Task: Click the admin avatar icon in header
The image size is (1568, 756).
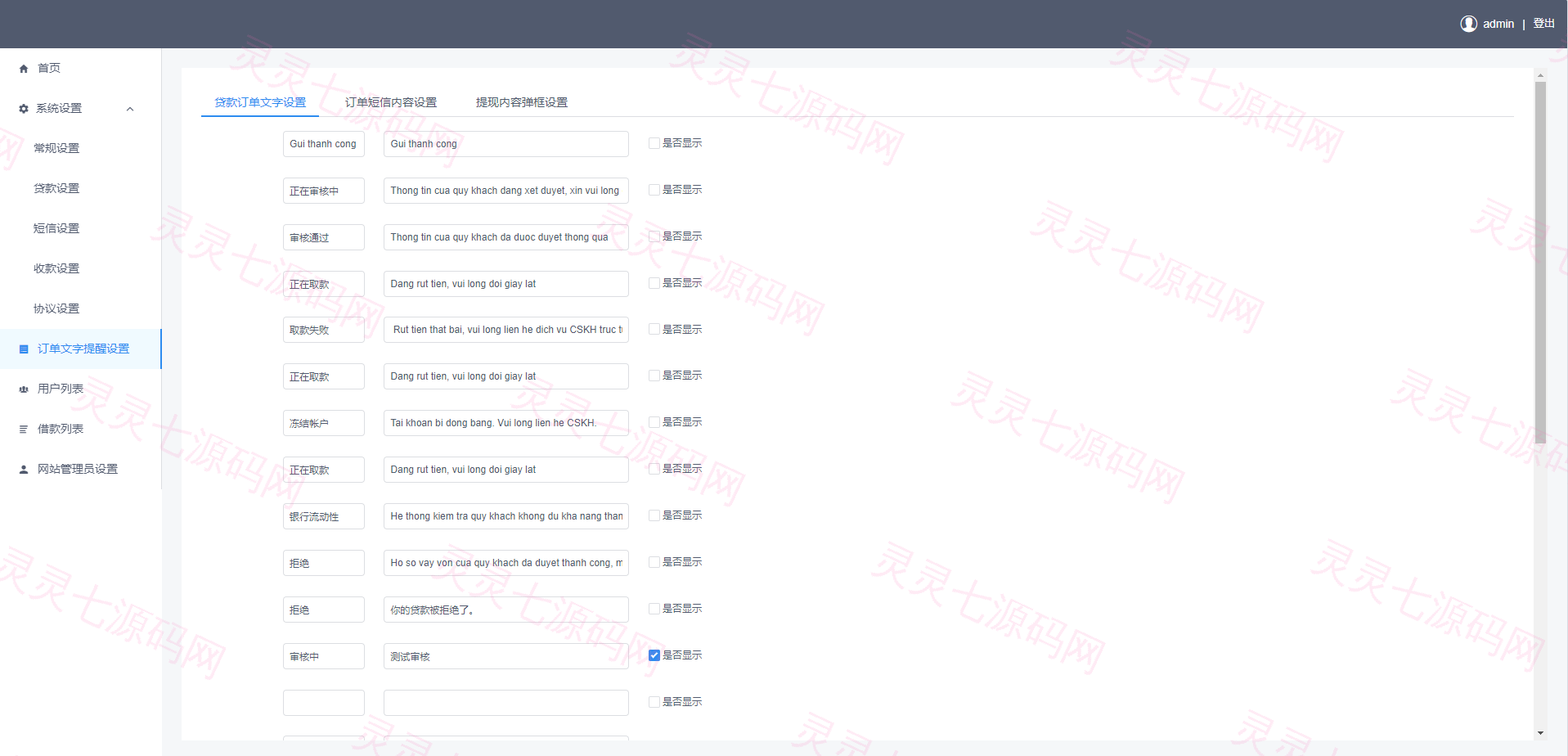Action: [1469, 24]
